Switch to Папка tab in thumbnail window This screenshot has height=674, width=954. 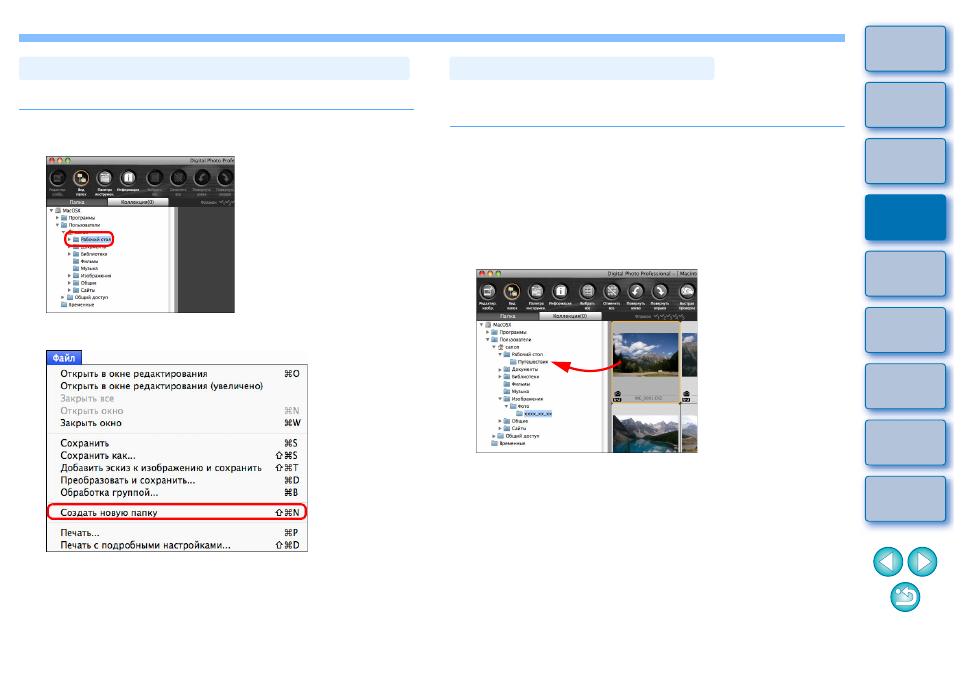[507, 316]
